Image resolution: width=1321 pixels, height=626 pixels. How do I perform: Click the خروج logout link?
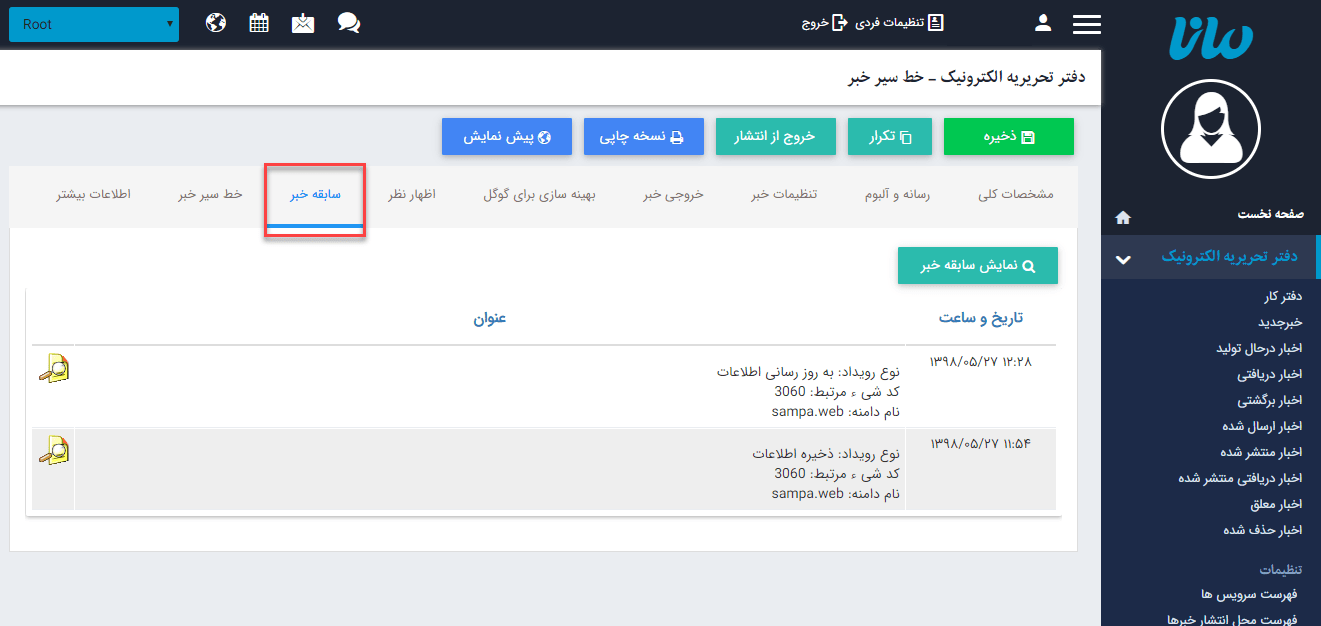point(824,23)
